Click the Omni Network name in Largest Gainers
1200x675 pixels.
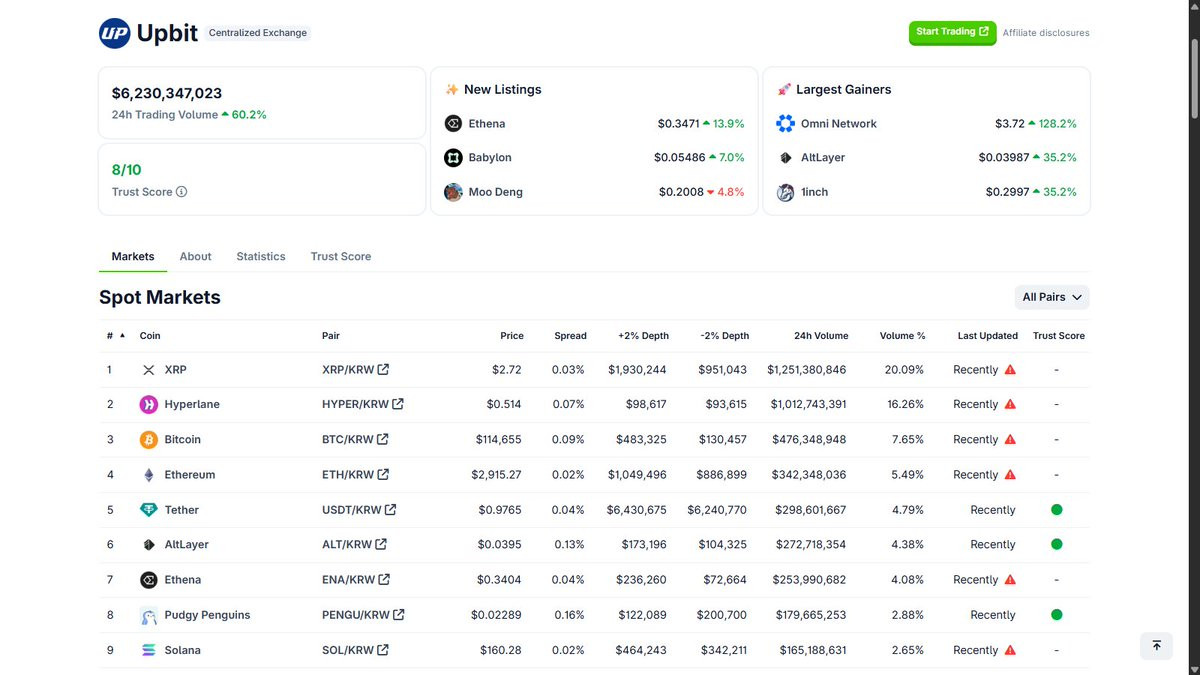(x=839, y=124)
